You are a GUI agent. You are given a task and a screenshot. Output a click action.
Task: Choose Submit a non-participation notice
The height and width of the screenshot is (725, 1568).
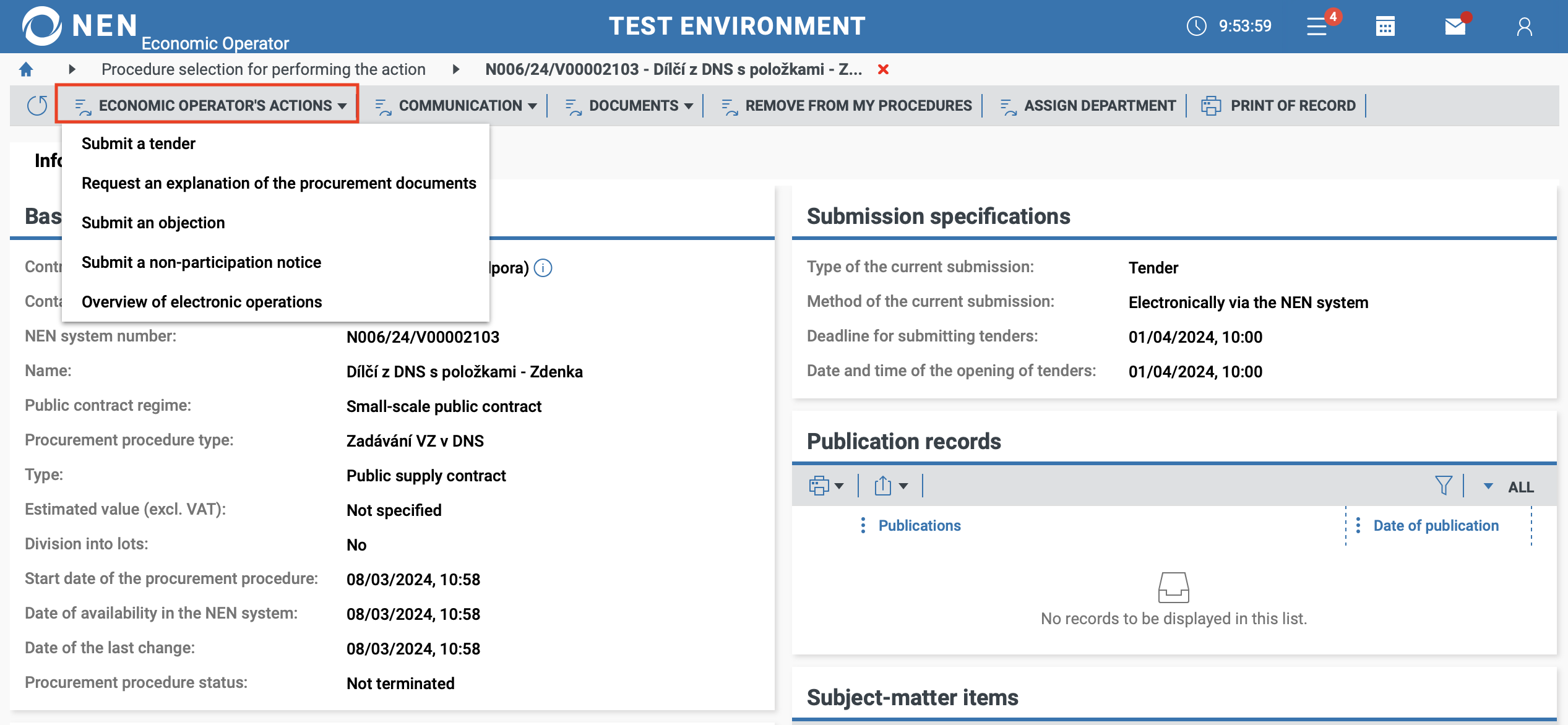[x=201, y=262]
